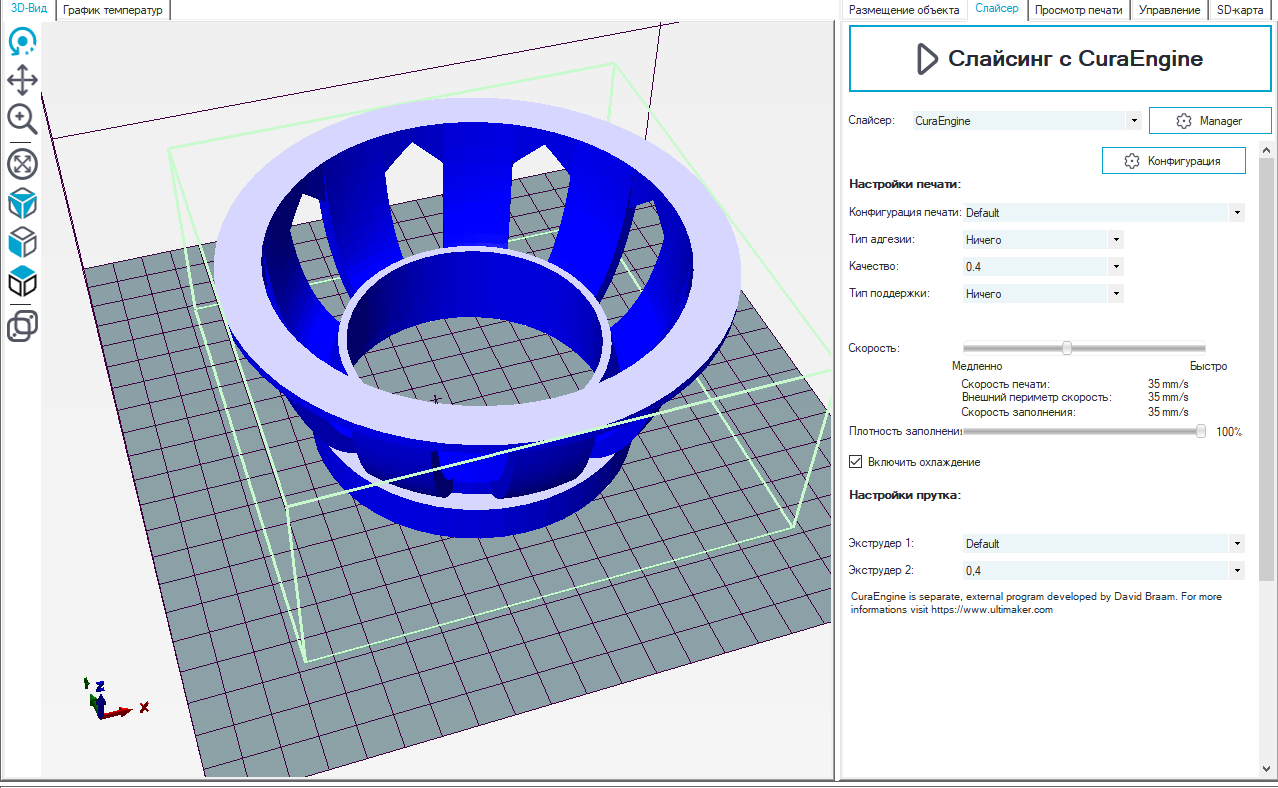
Task: Select the move viewpoint arrows tool
Action: pyautogui.click(x=22, y=80)
